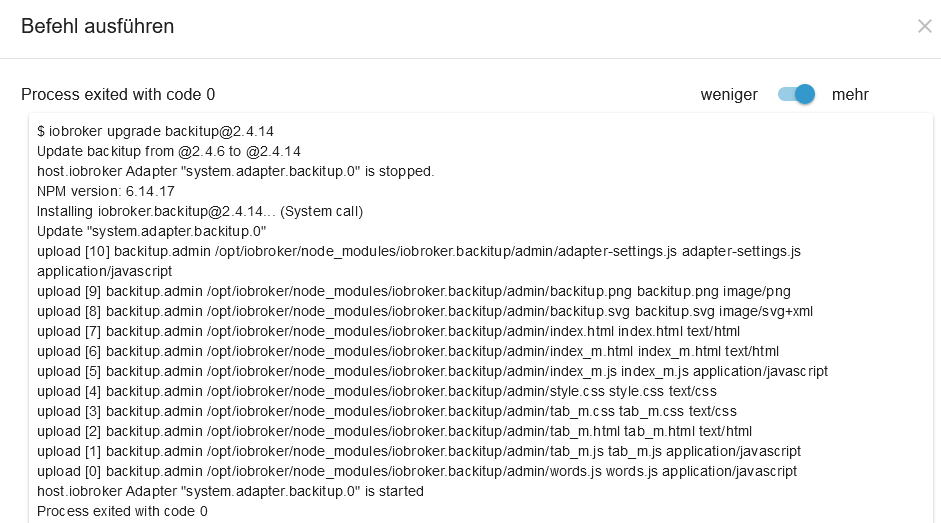Click the upload [8] backitup.svg line
This screenshot has height=523, width=941.
424,311
